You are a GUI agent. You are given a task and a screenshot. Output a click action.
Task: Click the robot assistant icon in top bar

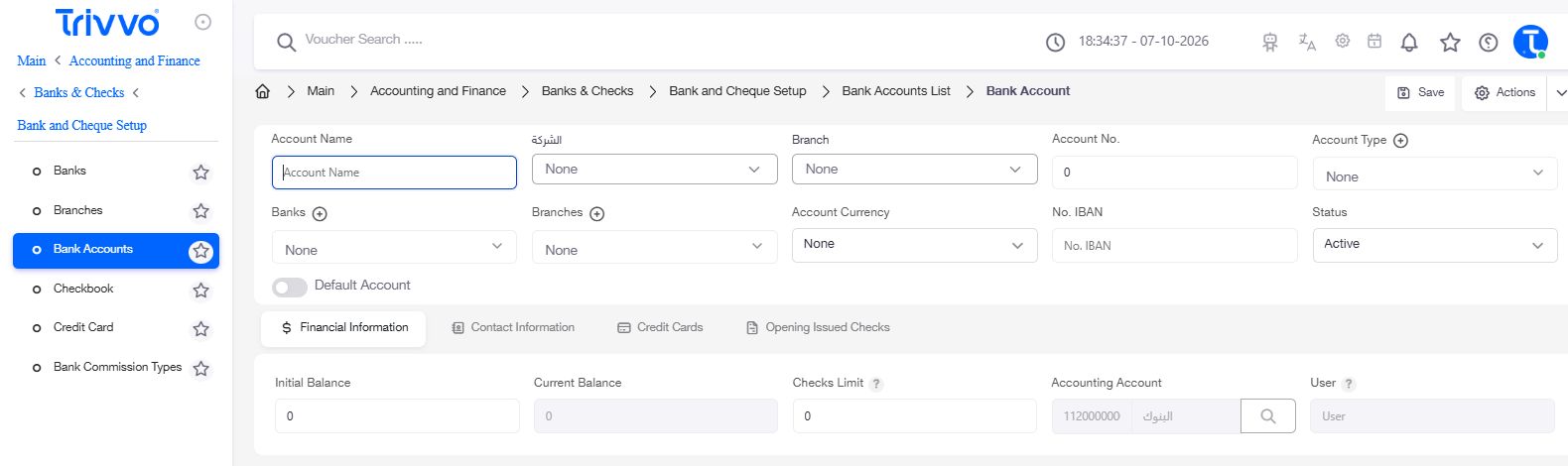[x=1270, y=42]
